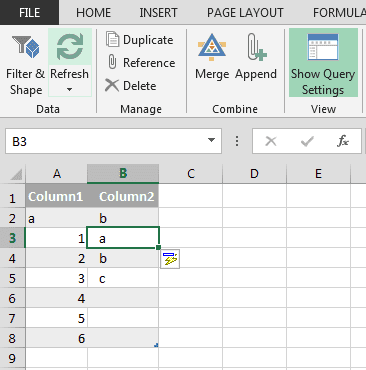Click the Append queries icon

point(256,47)
